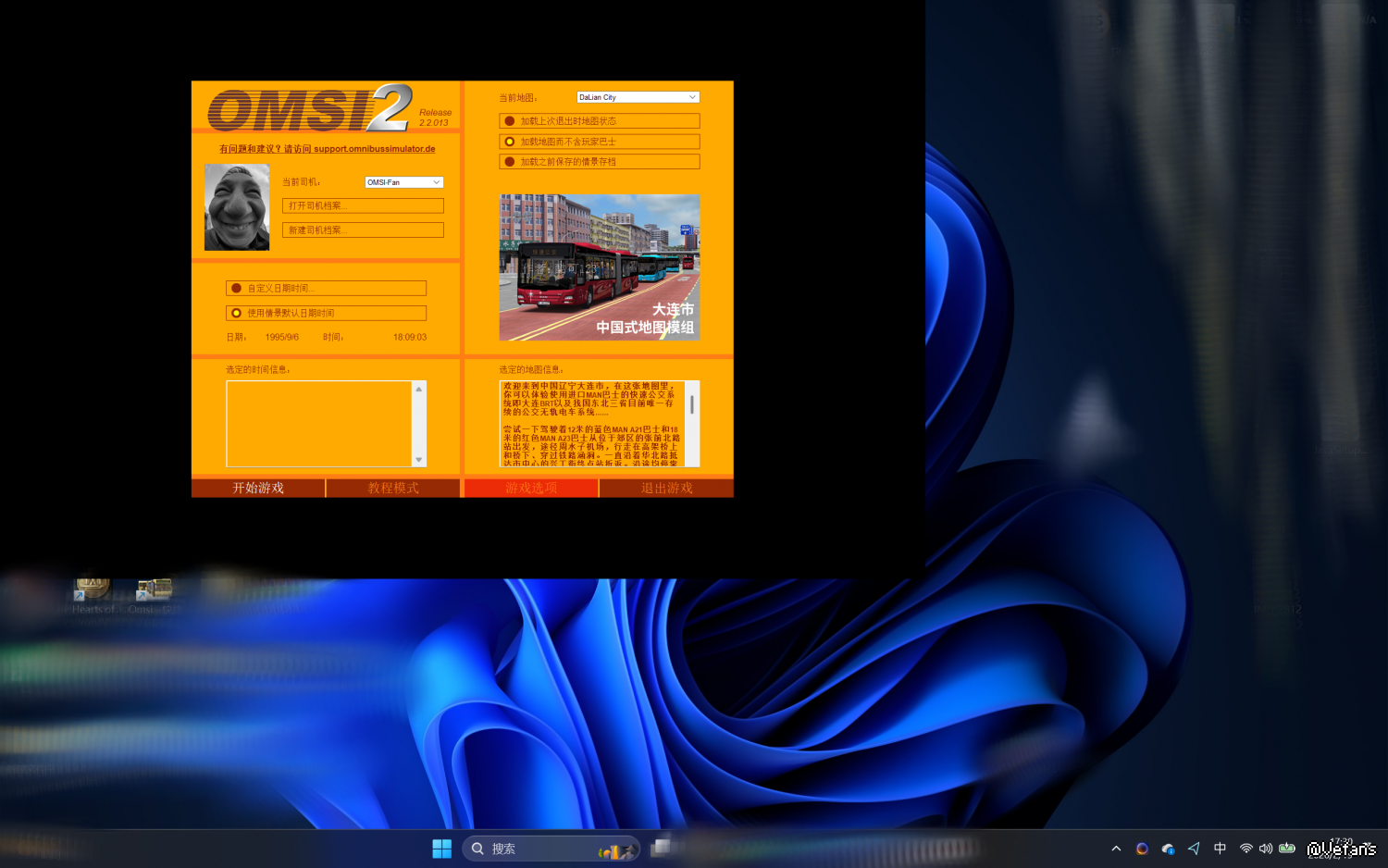Viewport: 1388px width, 868px height.
Task: Click the OMSI 2 logo
Action: point(309,109)
